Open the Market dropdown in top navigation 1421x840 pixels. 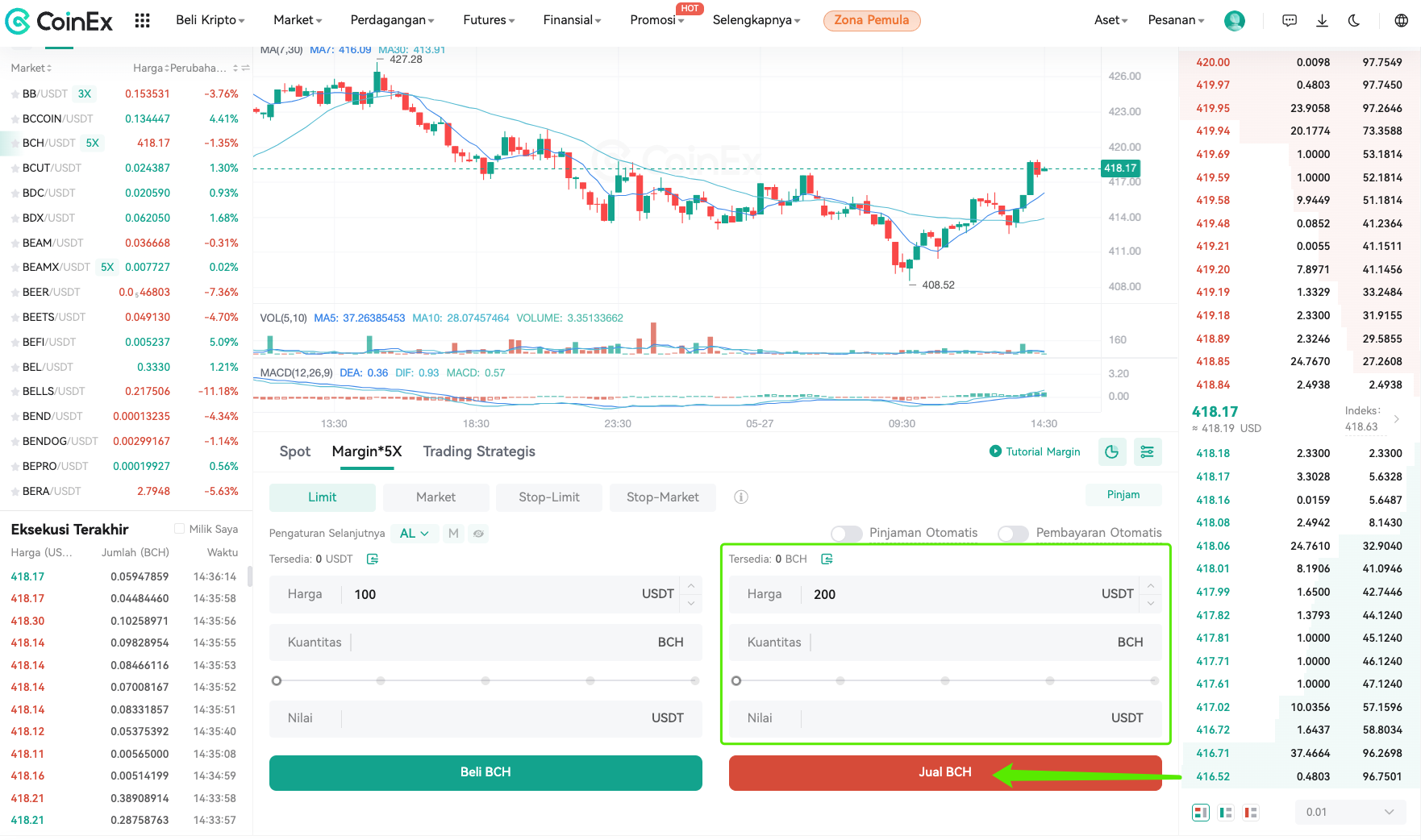298,20
